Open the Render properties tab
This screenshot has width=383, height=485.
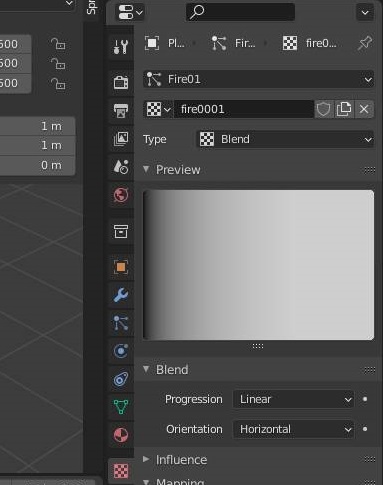pos(121,82)
